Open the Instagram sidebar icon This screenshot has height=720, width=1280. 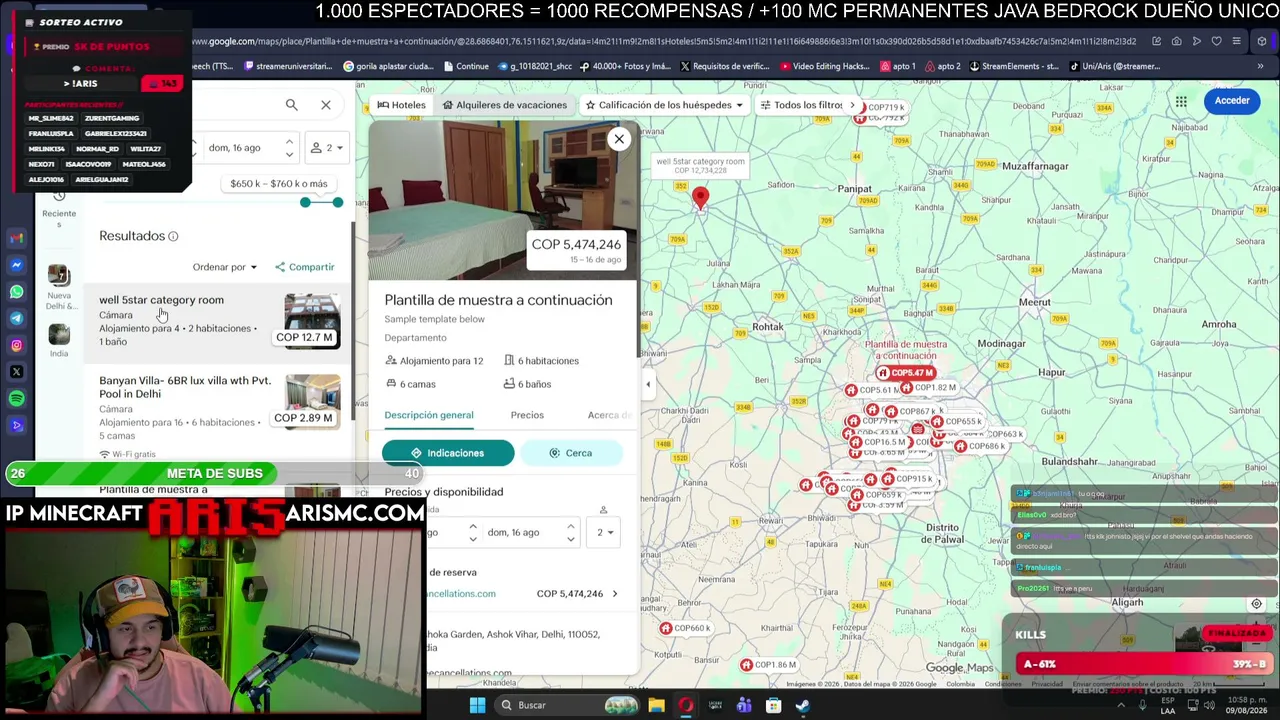pyautogui.click(x=16, y=346)
